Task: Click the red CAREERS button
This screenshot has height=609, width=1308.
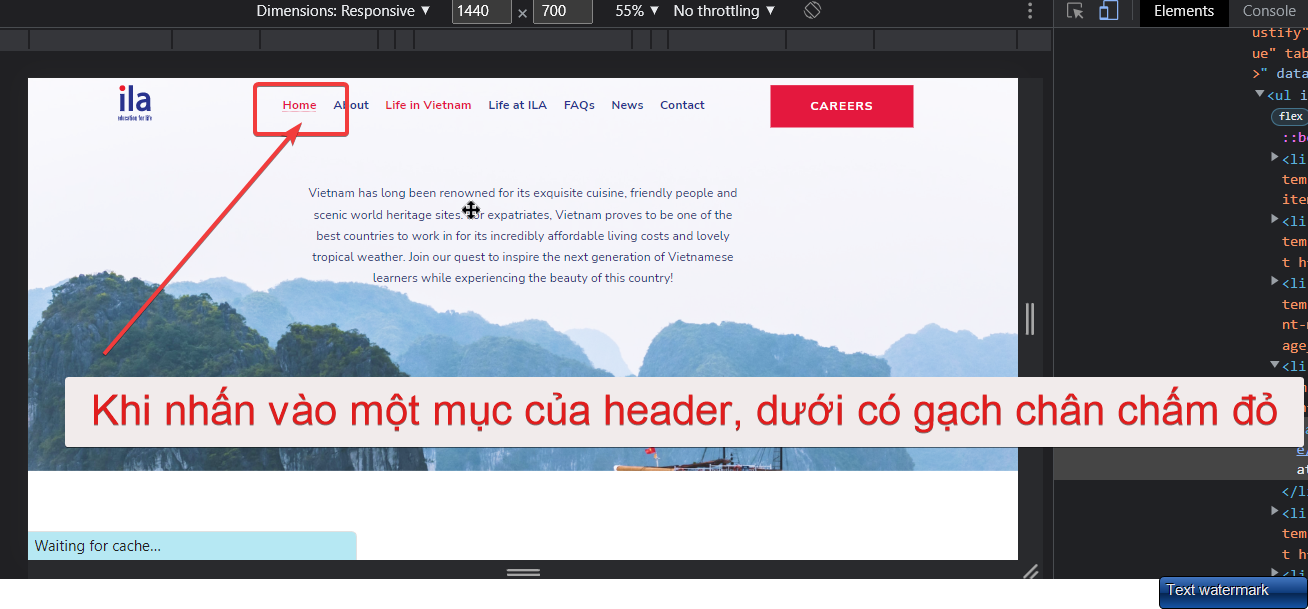Action: 841,106
